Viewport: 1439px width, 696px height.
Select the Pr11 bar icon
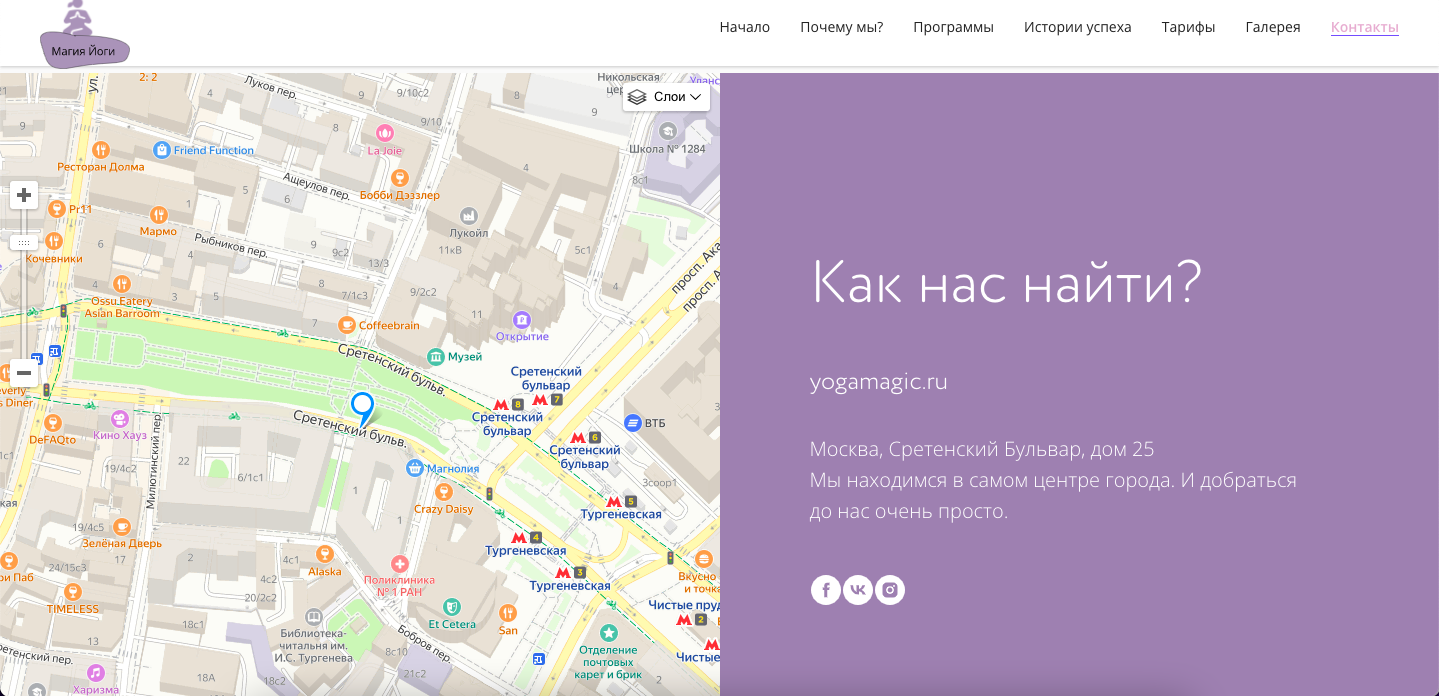[56, 208]
